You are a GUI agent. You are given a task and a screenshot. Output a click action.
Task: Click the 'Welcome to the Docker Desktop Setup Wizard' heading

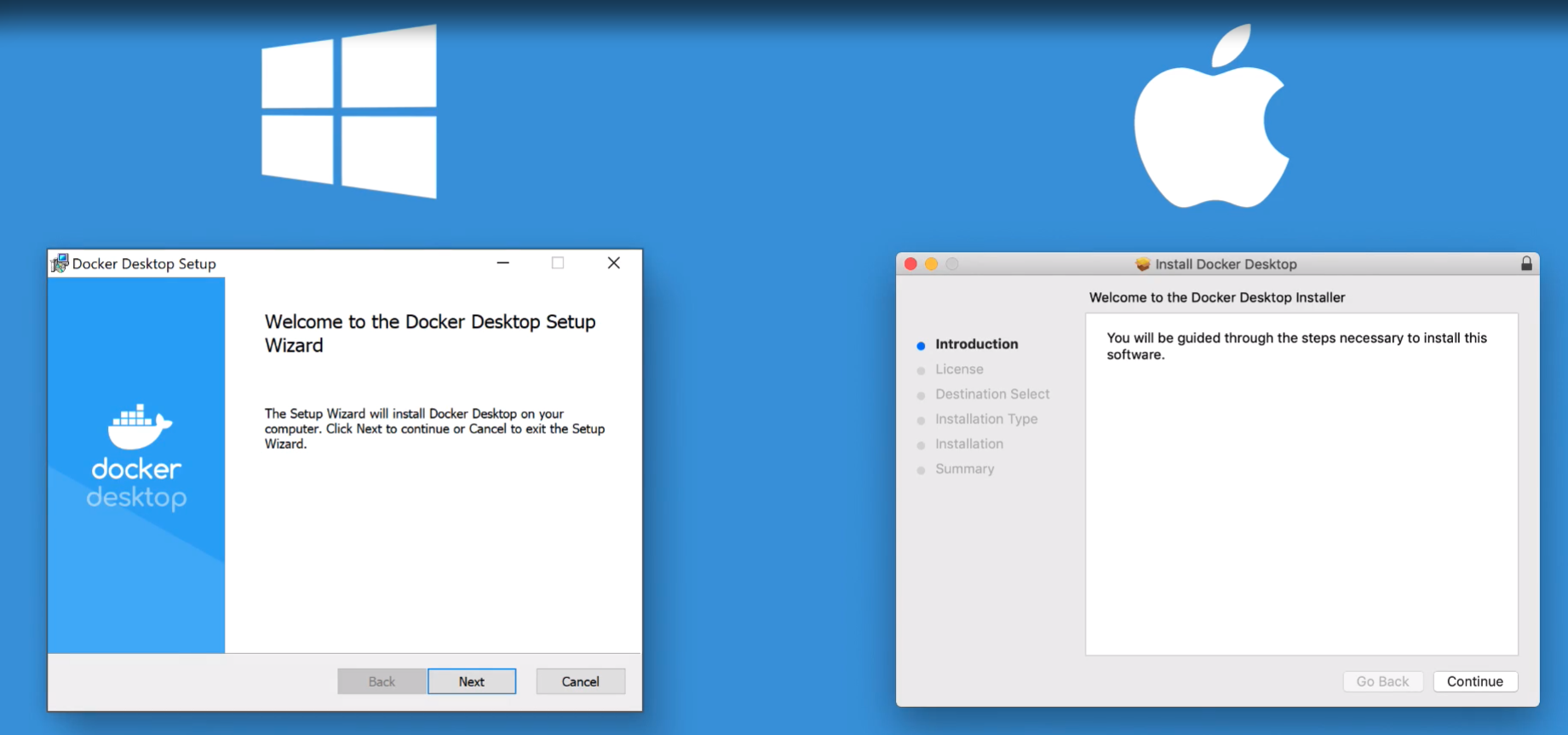point(430,333)
